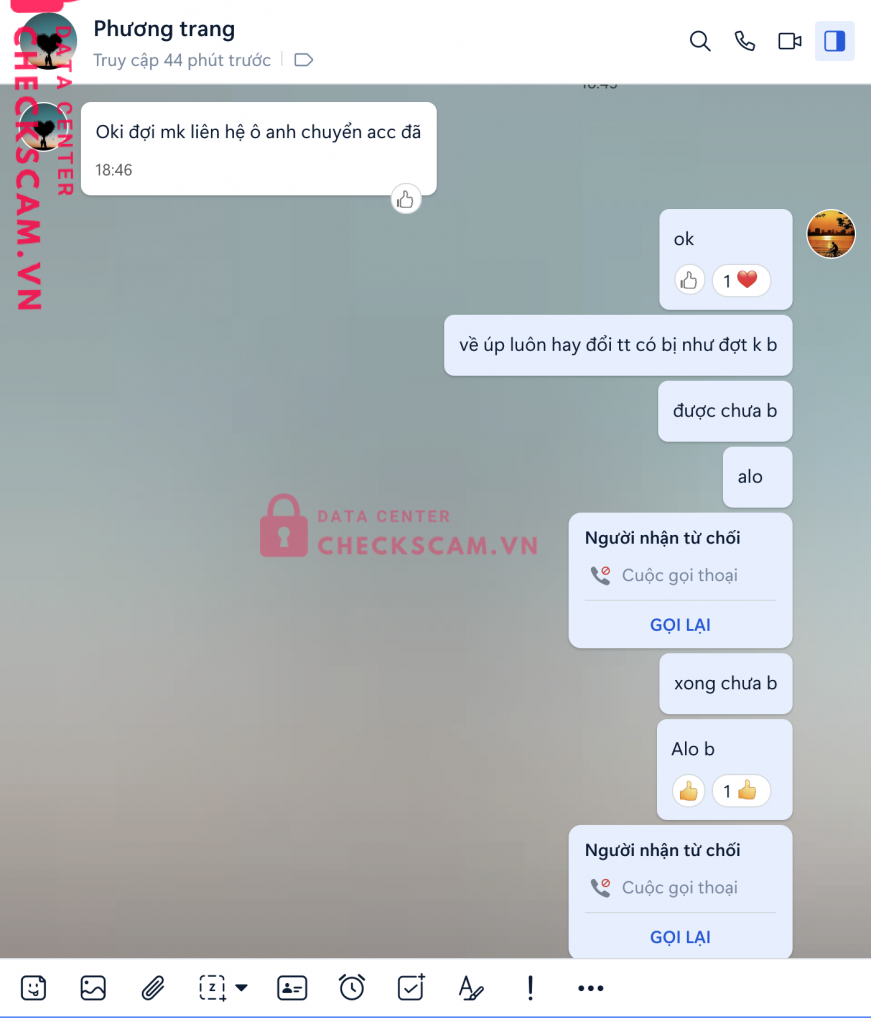
Task: Send a contact card
Action: click(292, 987)
